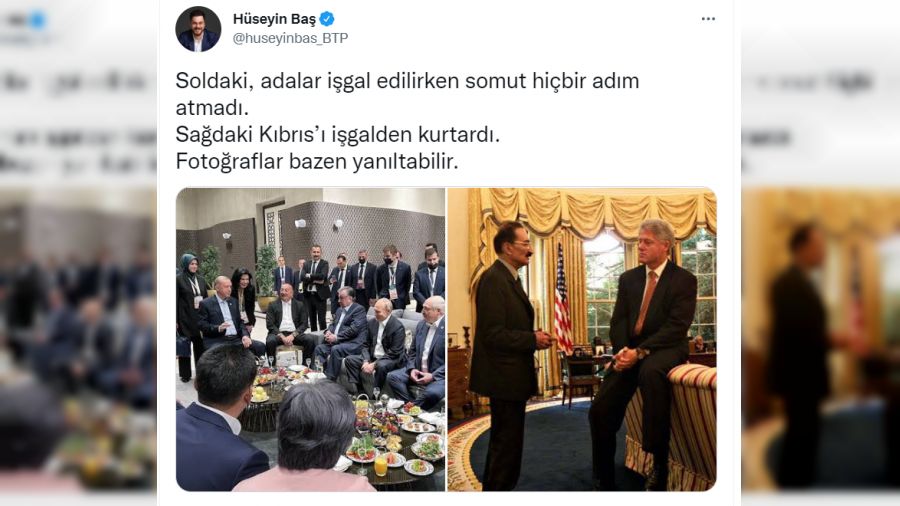Click the blurred background photo on left side

point(78,340)
